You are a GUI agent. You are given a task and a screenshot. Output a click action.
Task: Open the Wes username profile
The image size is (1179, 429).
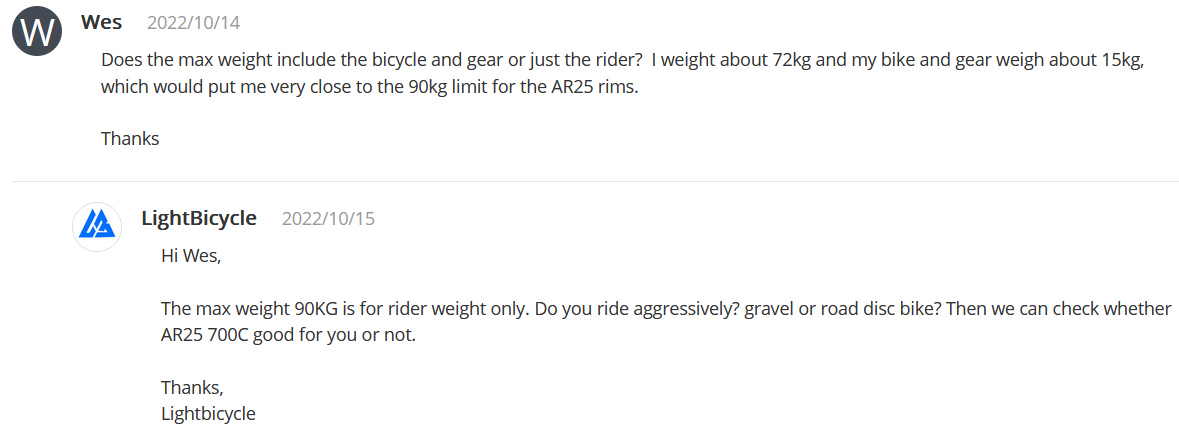point(101,21)
